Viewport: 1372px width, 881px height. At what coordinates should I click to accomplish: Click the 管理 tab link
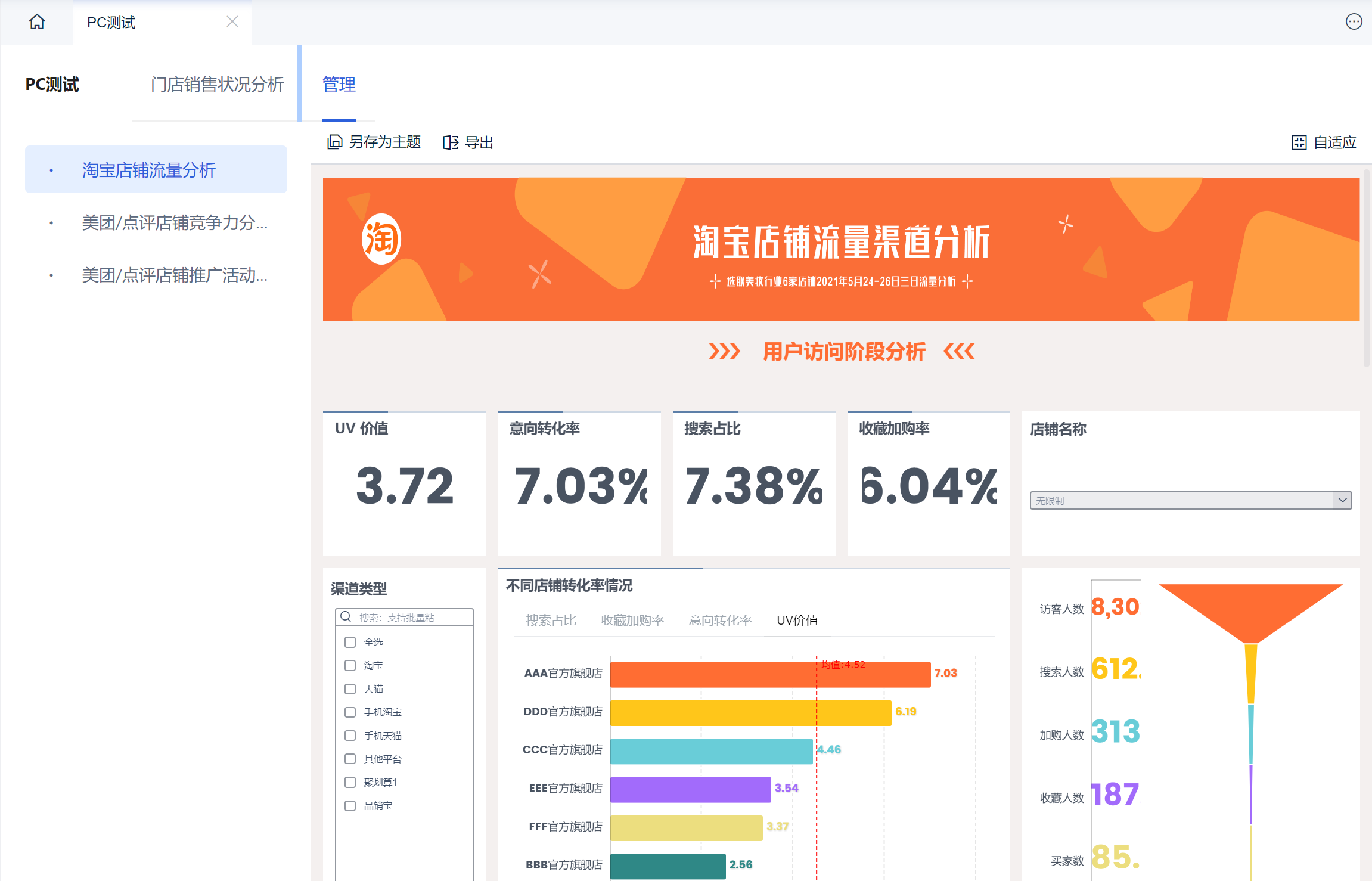[339, 85]
